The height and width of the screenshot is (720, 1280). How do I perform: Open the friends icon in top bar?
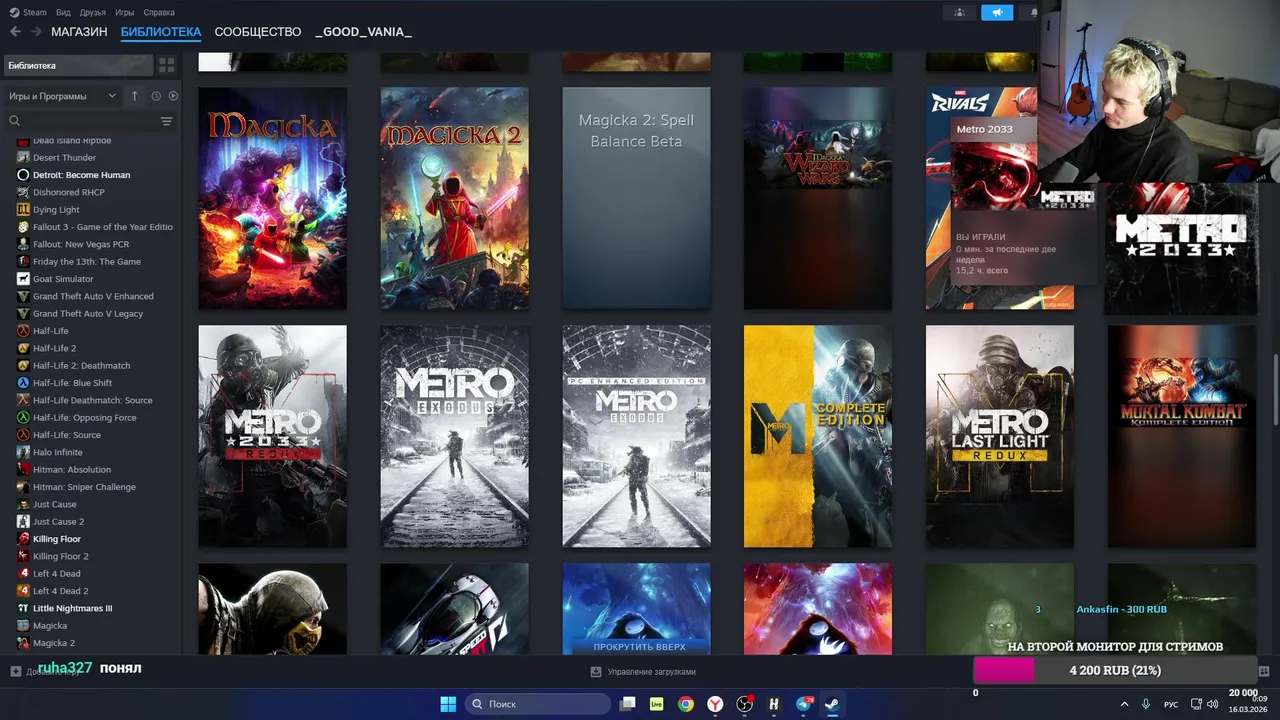point(960,12)
